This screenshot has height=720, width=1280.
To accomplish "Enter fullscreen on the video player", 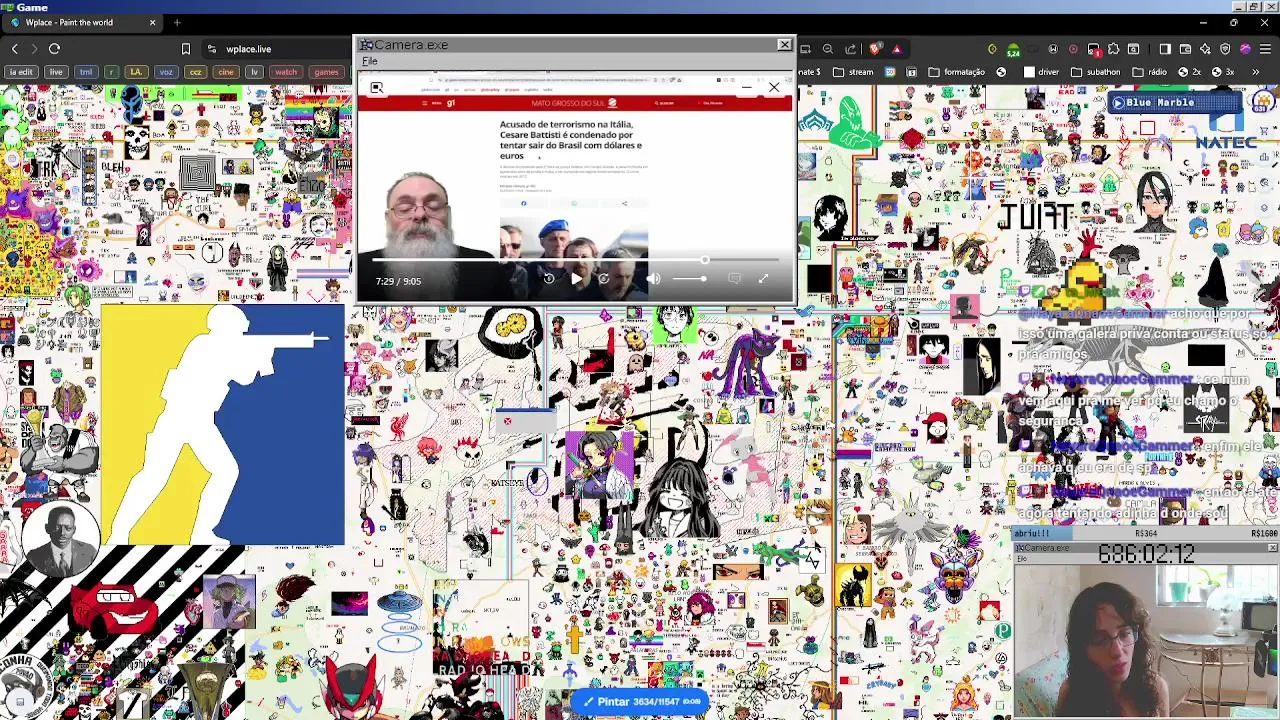I will click(x=763, y=279).
